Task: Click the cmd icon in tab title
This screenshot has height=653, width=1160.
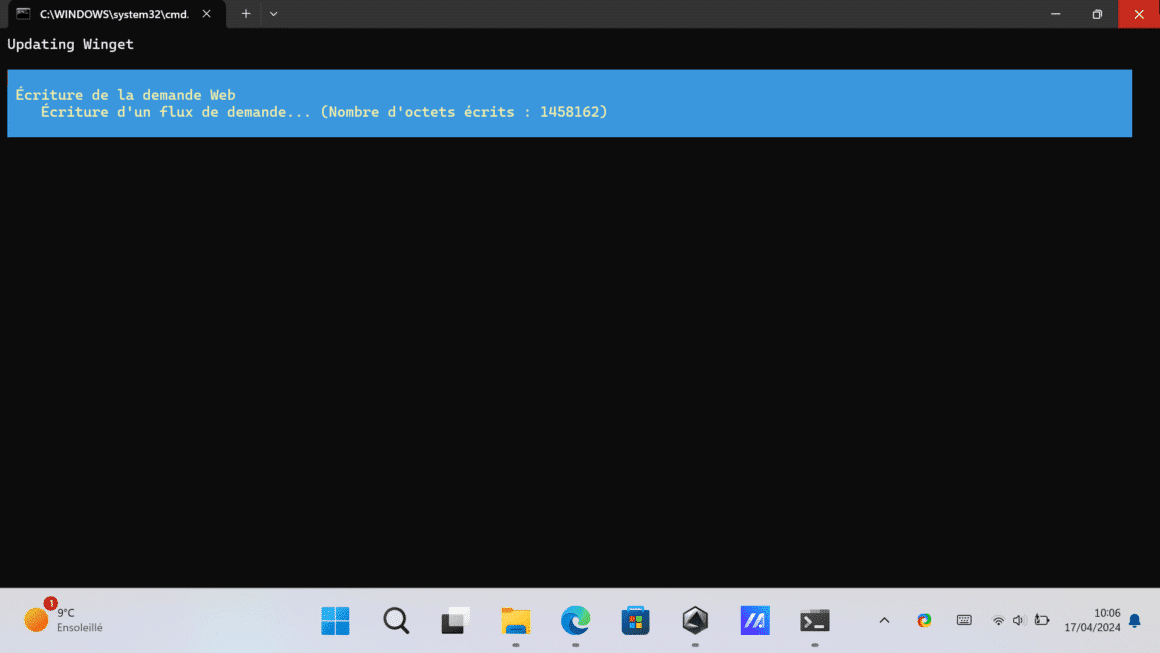Action: coord(24,14)
